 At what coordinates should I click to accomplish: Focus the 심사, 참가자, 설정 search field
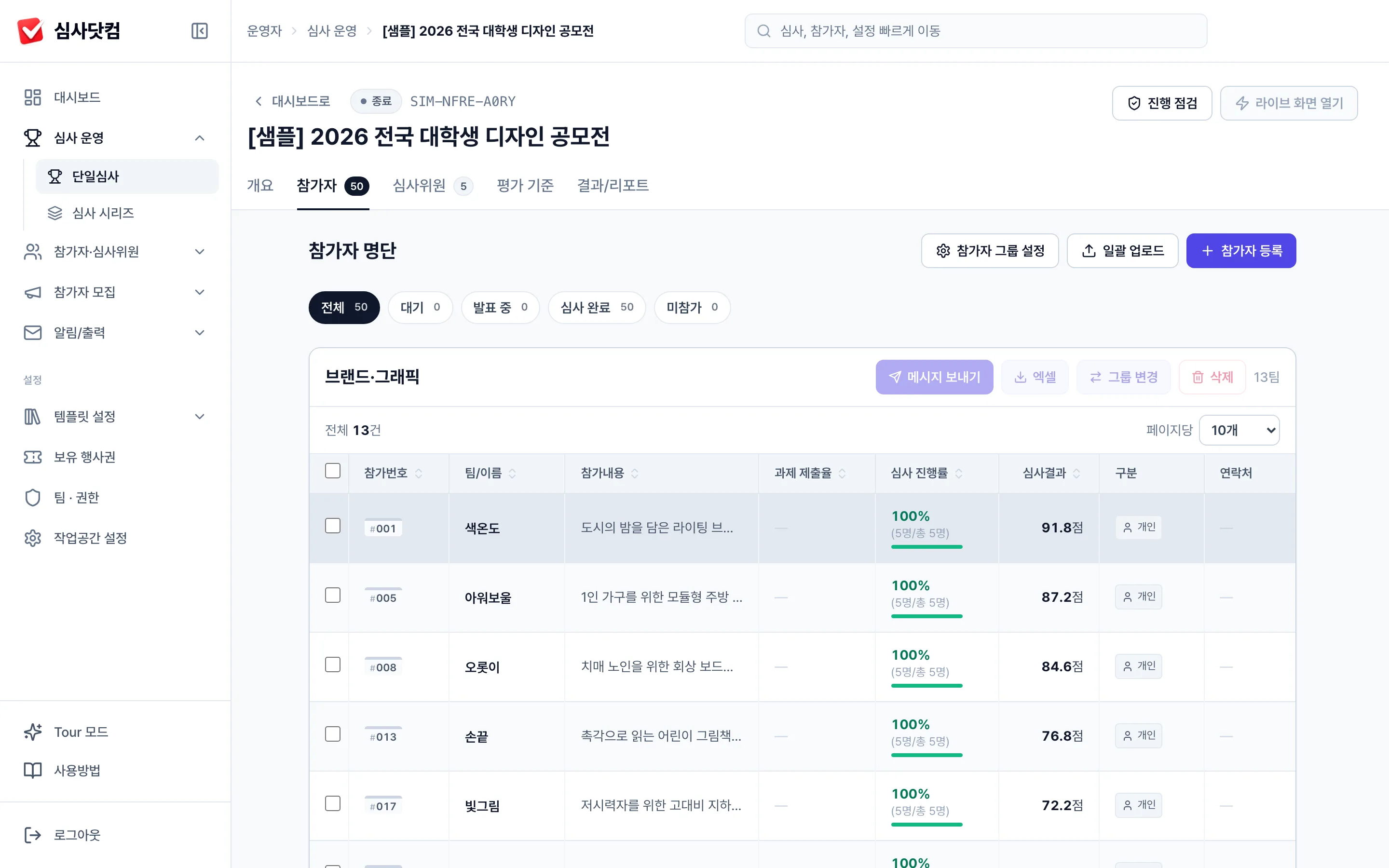pos(976,31)
